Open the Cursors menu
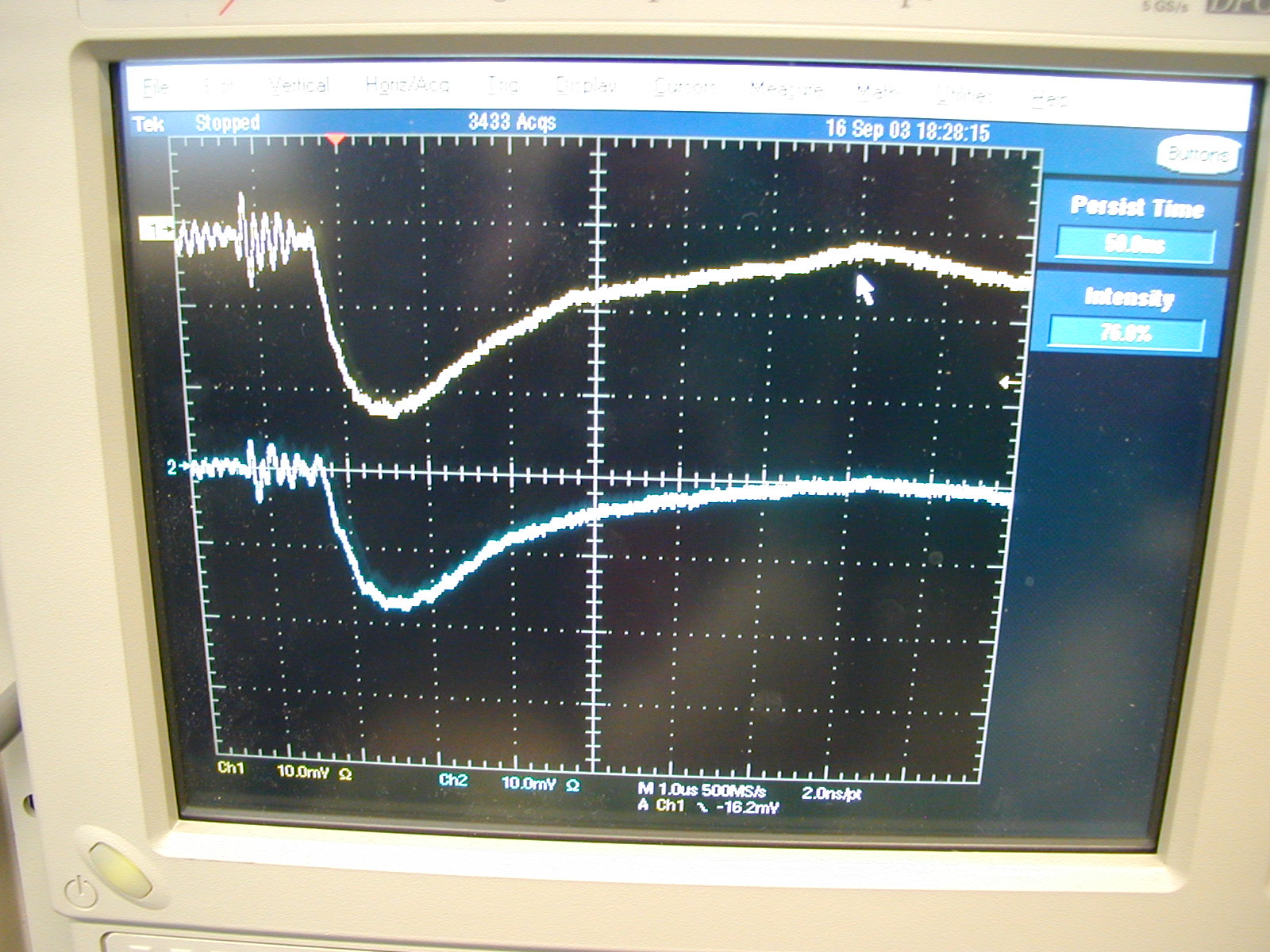 686,86
